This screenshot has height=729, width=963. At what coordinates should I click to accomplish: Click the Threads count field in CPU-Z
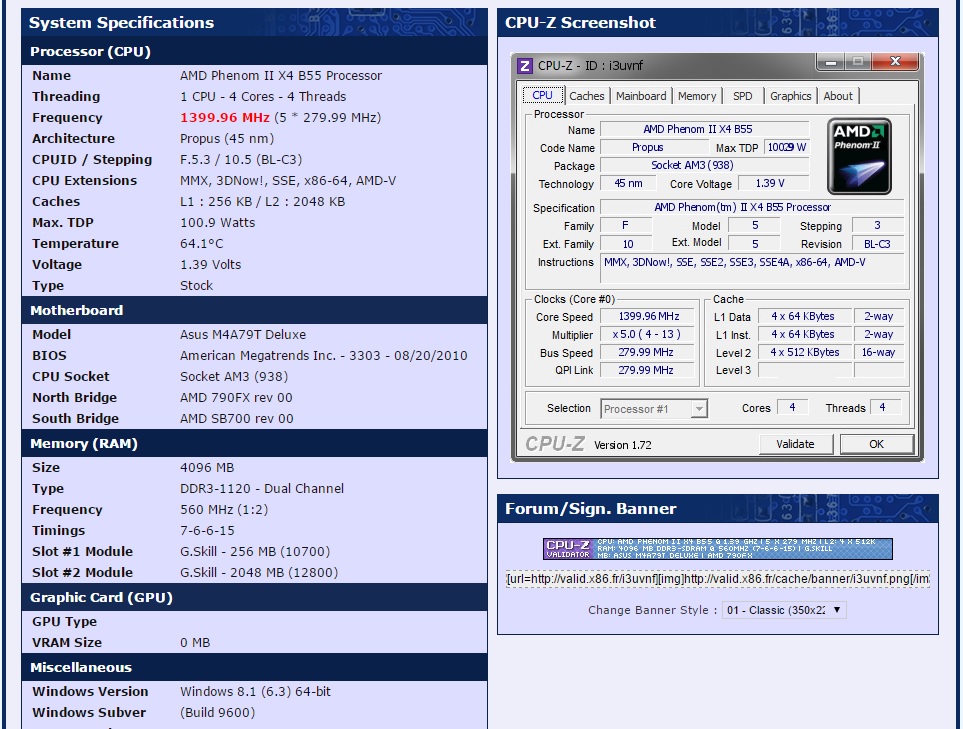(x=885, y=407)
